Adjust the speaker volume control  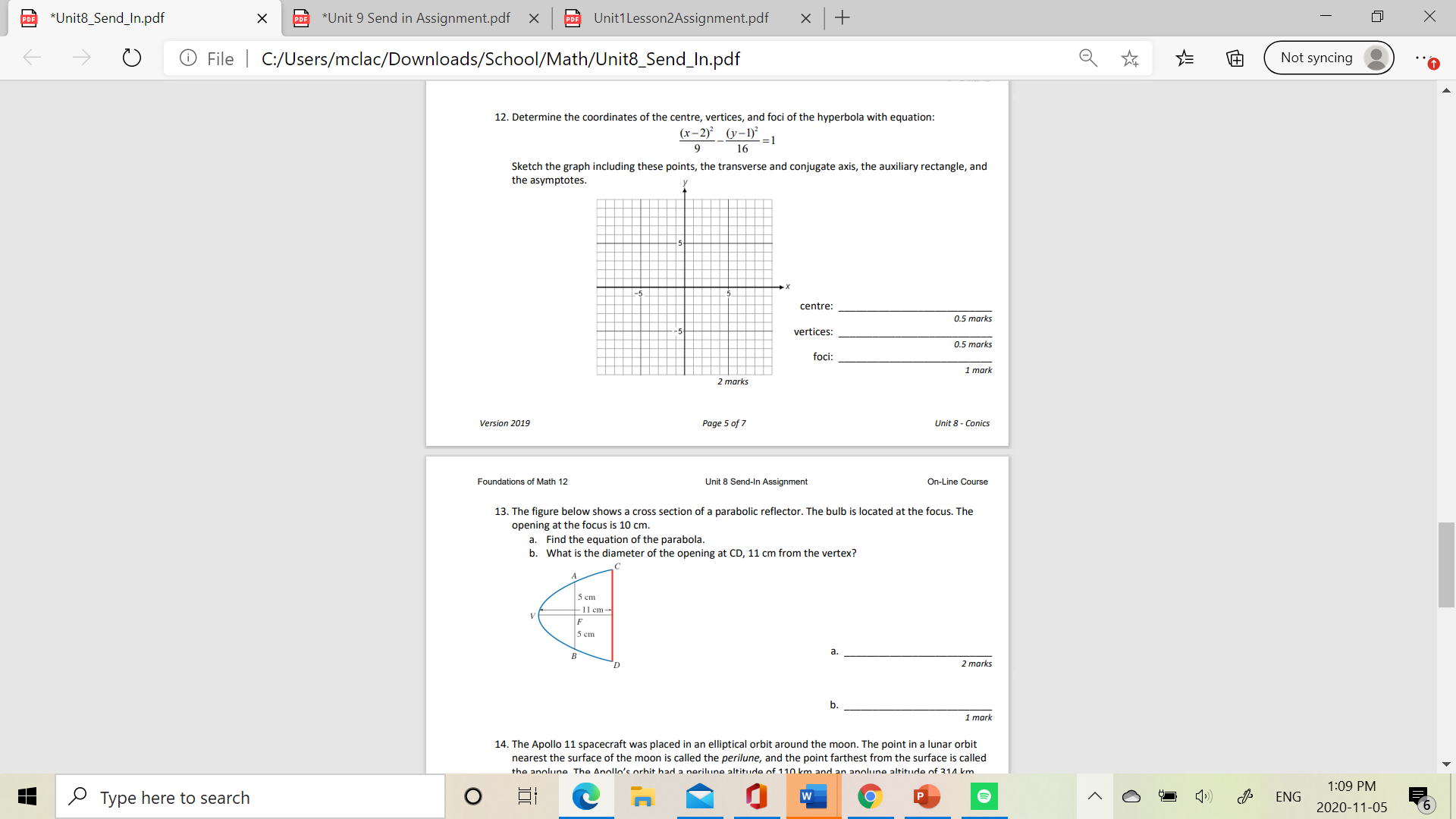1203,796
